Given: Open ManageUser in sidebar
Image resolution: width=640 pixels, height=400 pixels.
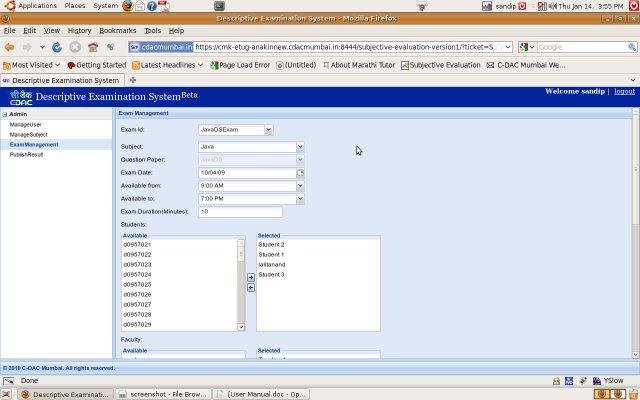Looking at the screenshot, I should coord(25,124).
